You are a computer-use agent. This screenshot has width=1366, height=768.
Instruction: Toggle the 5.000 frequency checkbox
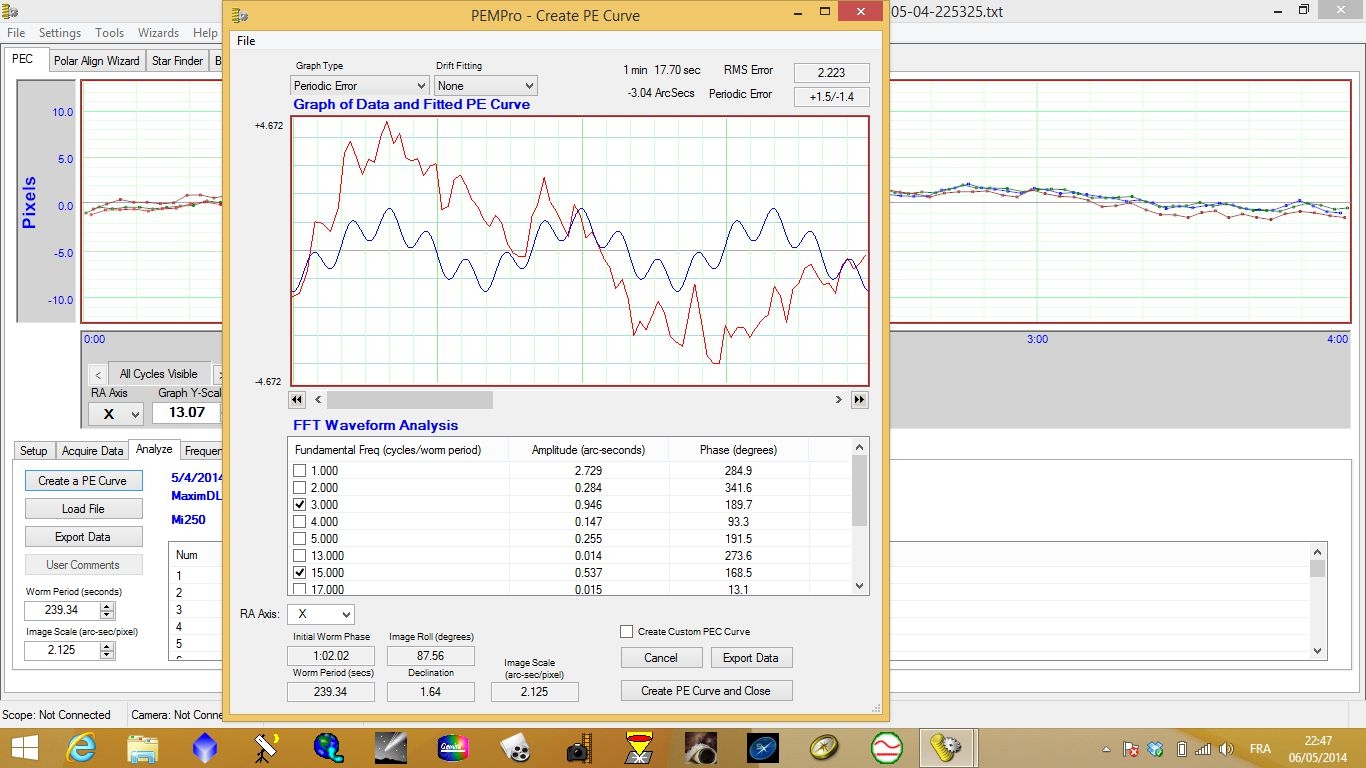click(300, 539)
